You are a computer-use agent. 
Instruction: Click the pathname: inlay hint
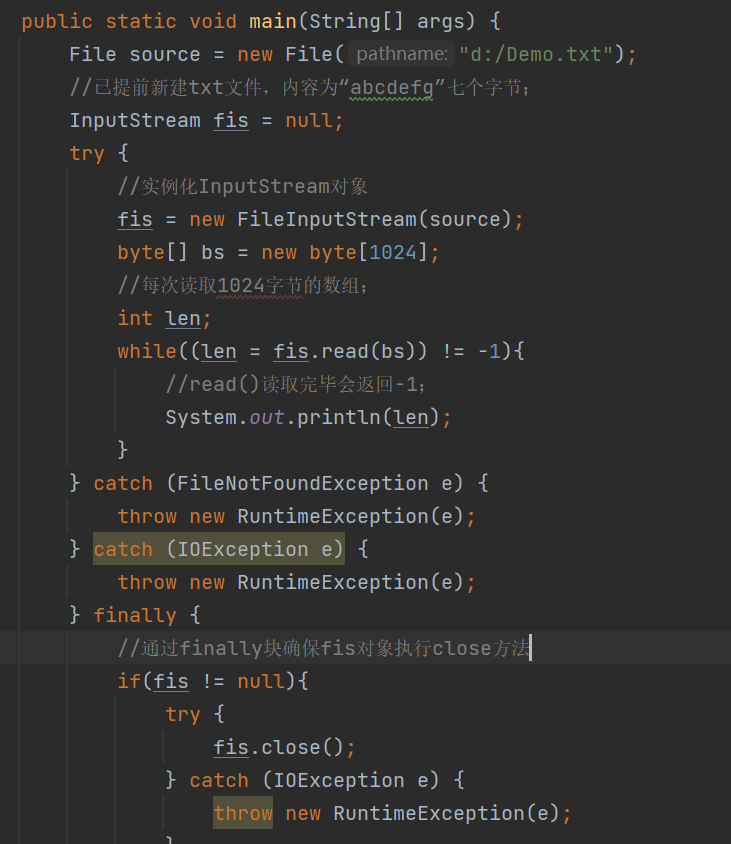click(x=402, y=54)
